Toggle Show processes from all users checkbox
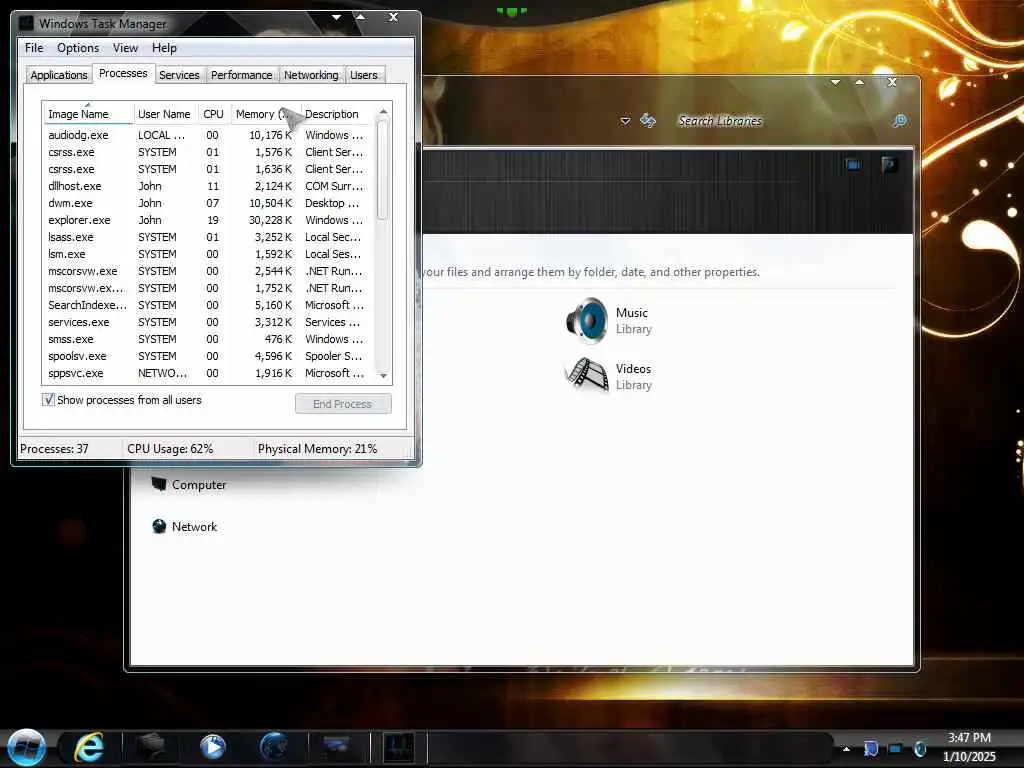The image size is (1024, 768). [48, 400]
